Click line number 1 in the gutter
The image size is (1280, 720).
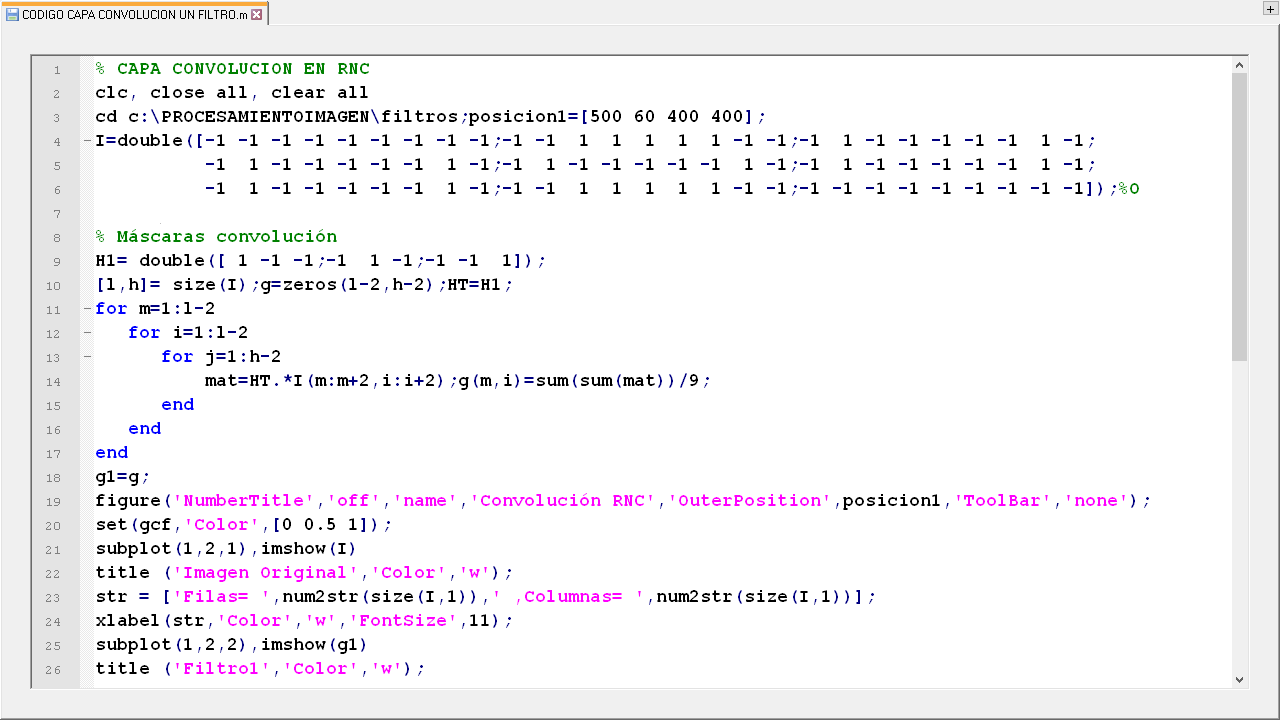coord(57,70)
